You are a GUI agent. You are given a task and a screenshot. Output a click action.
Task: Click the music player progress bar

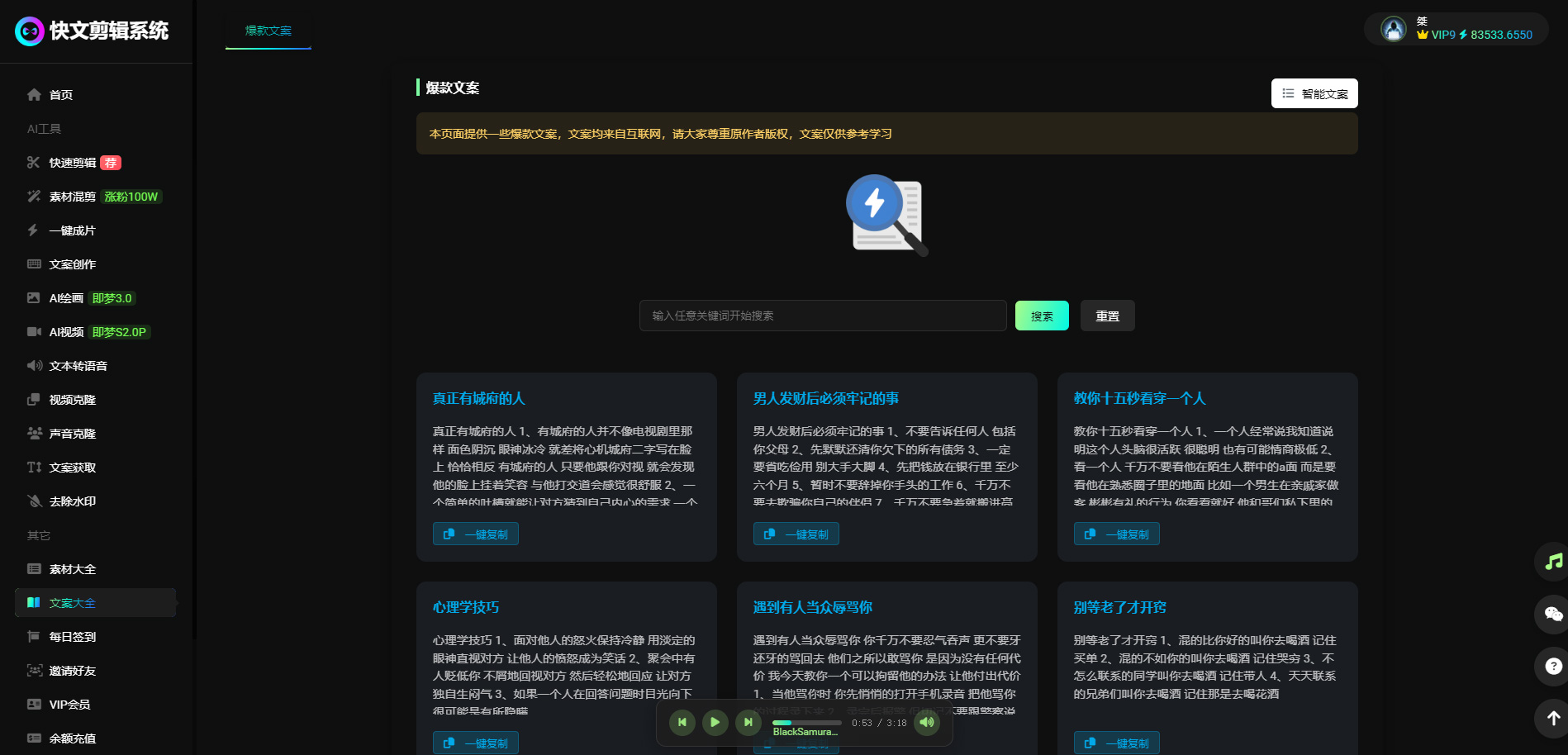pos(806,723)
